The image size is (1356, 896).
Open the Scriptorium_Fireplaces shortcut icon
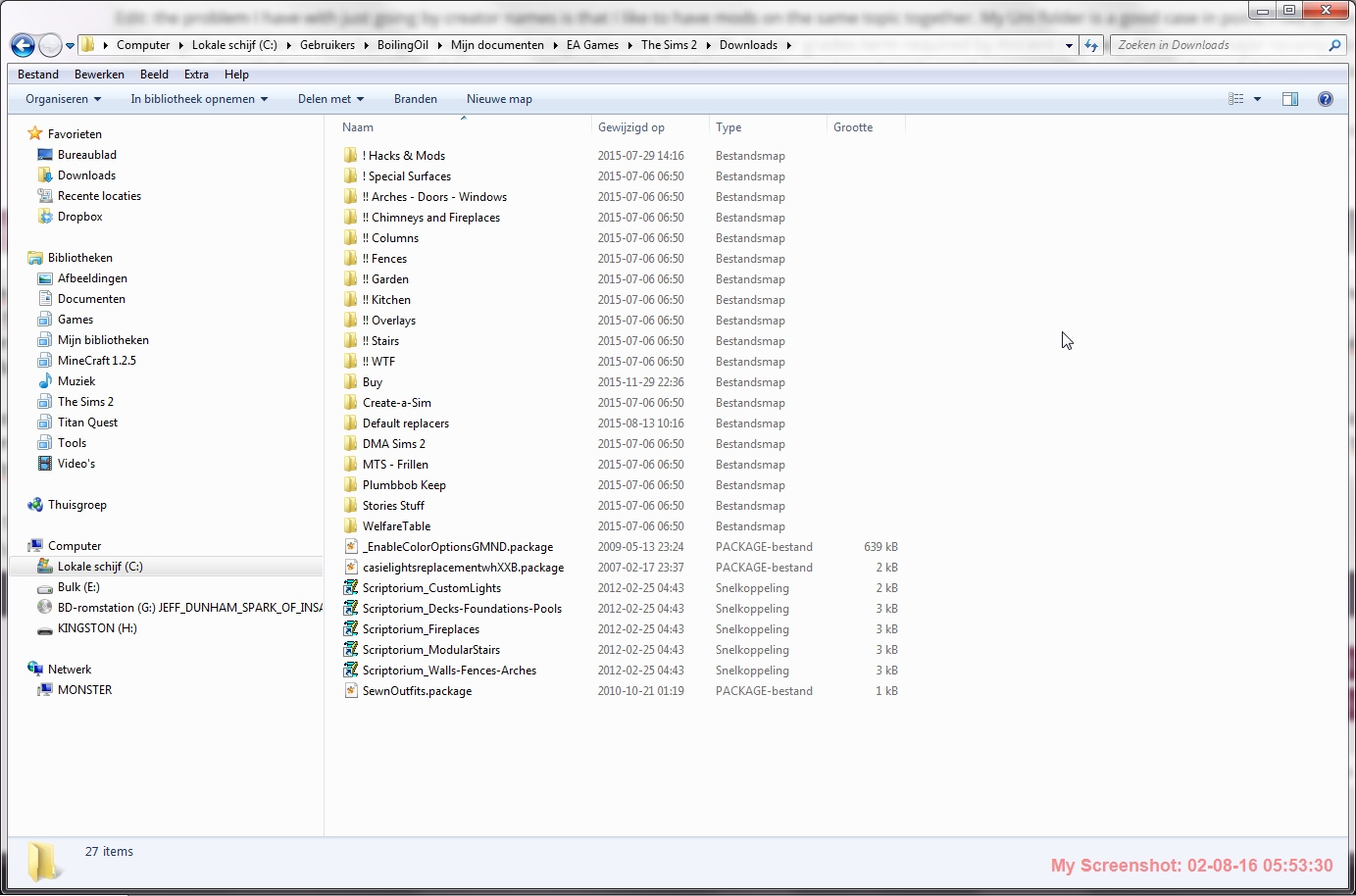(351, 629)
